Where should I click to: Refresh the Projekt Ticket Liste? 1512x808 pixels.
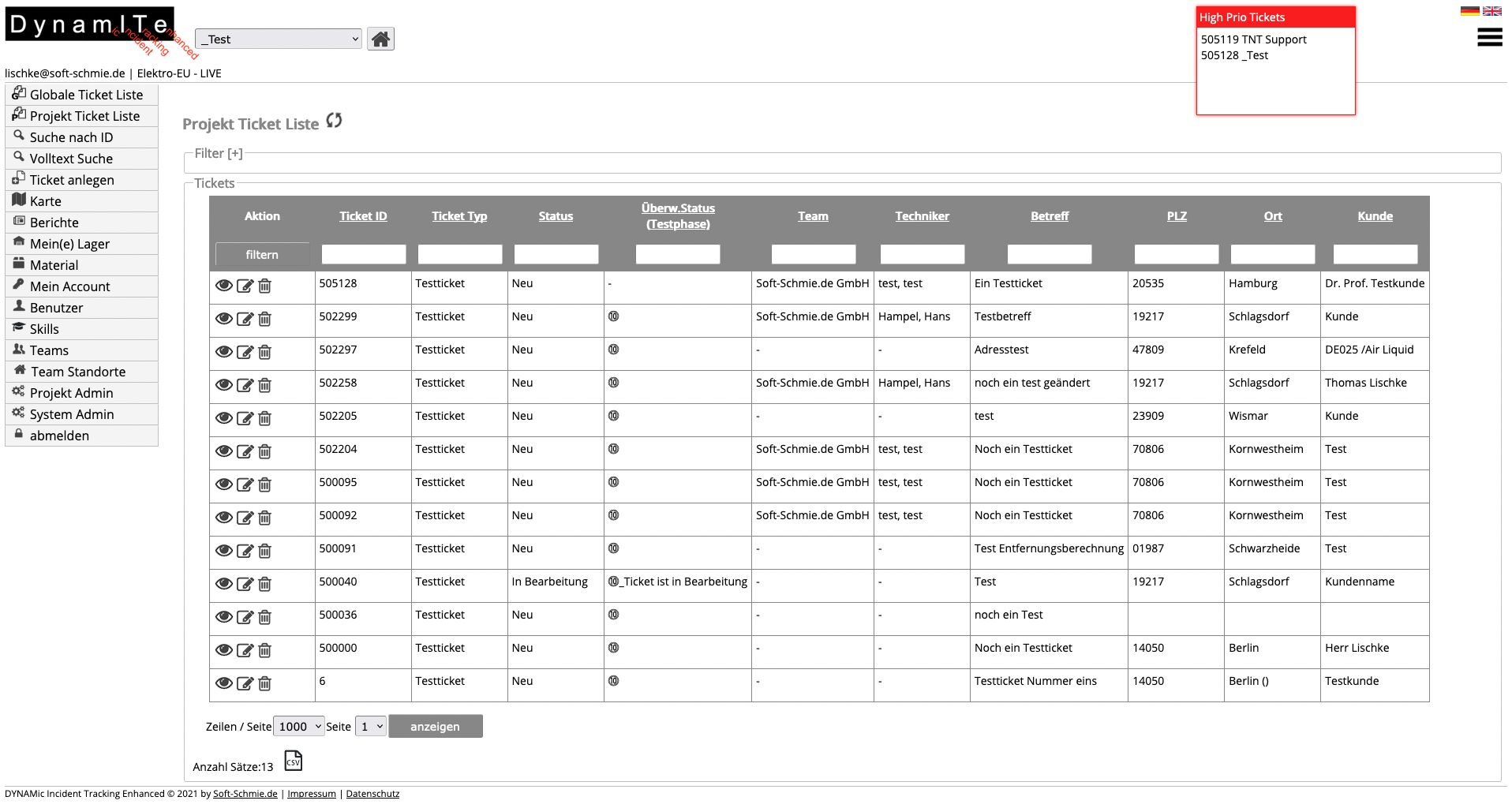point(335,120)
